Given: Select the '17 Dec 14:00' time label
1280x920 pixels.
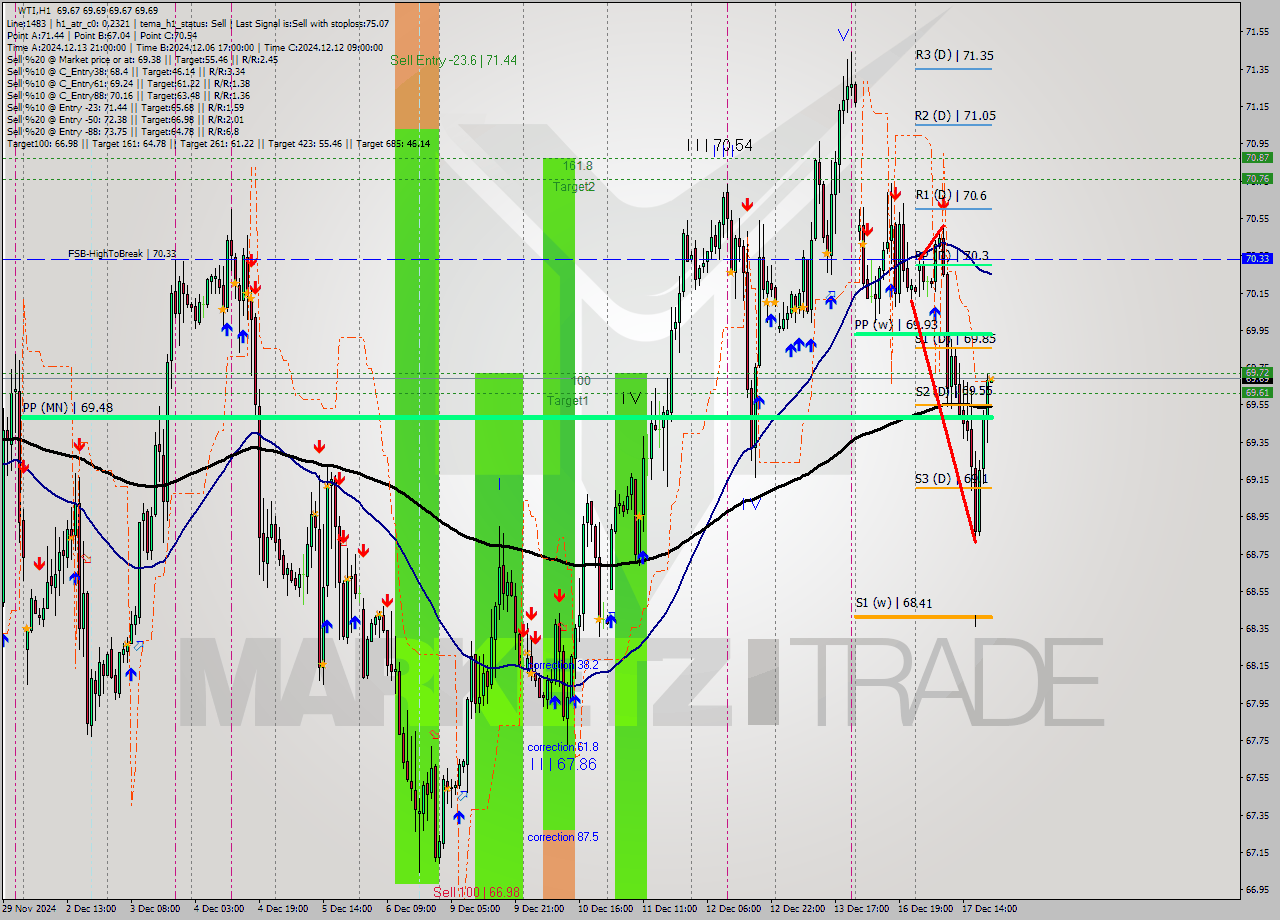Looking at the screenshot, I should point(989,909).
